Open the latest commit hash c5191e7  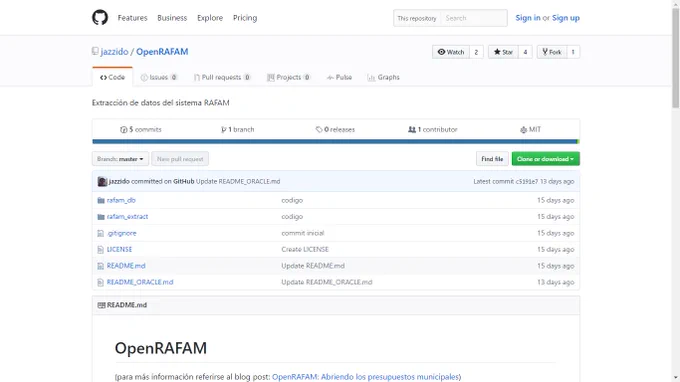pos(526,182)
